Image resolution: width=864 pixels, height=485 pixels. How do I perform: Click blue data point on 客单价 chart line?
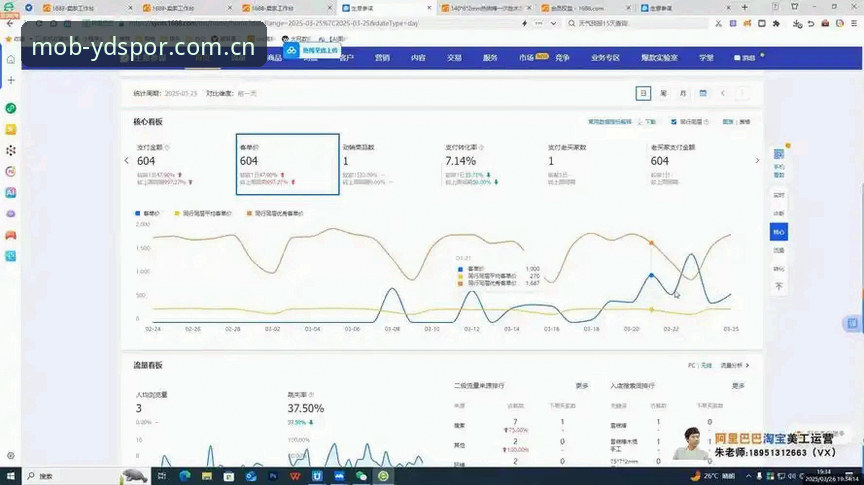coord(651,275)
